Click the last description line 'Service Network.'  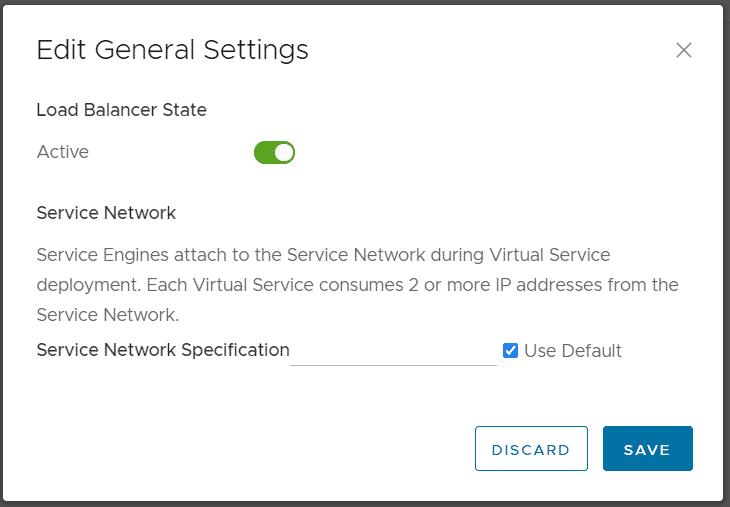[x=108, y=315]
